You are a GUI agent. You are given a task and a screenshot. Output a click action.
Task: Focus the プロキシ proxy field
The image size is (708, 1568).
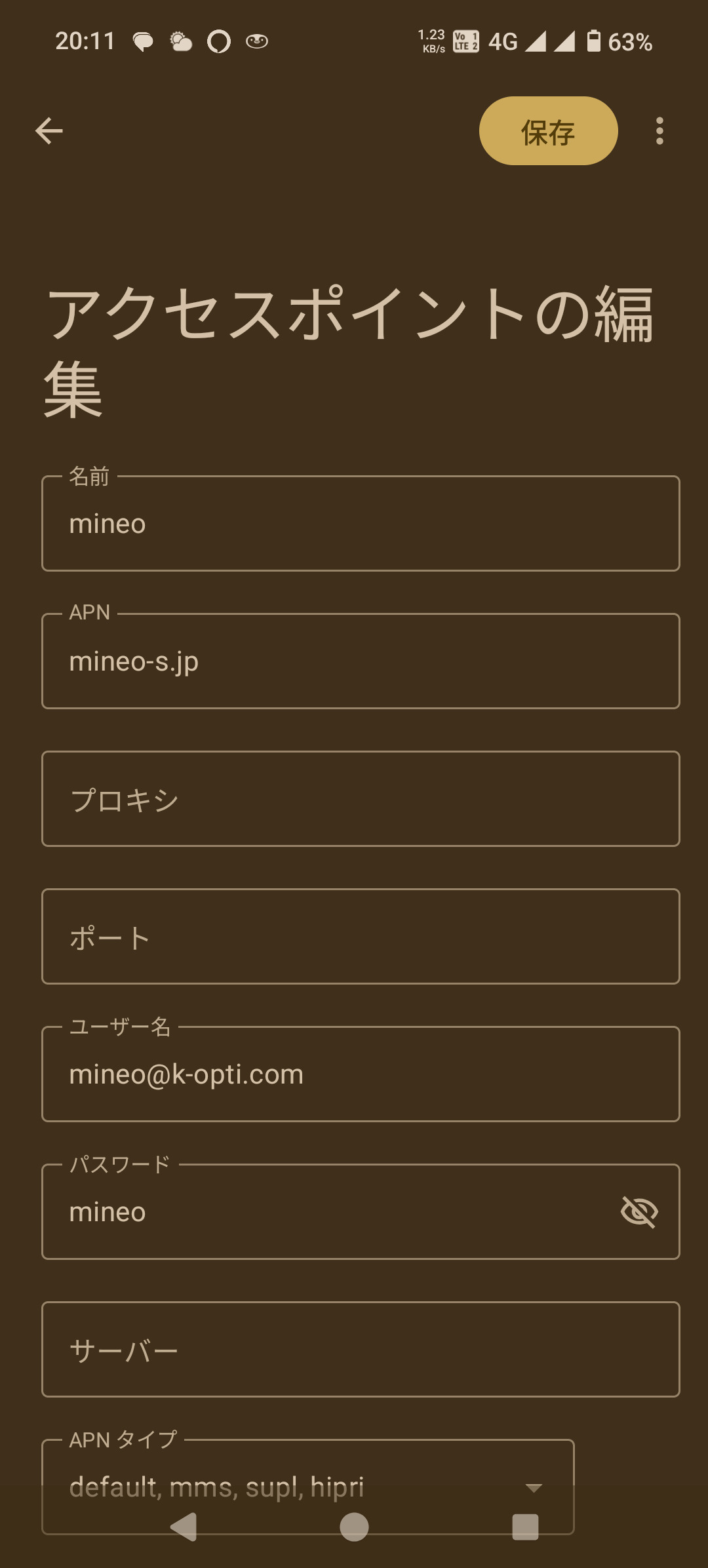pos(361,799)
